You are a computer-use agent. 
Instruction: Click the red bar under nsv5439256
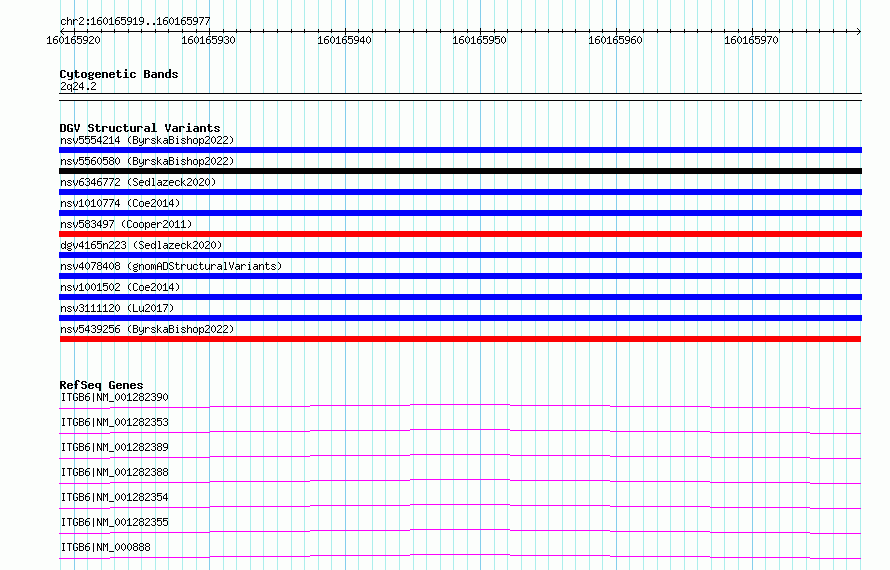point(460,339)
